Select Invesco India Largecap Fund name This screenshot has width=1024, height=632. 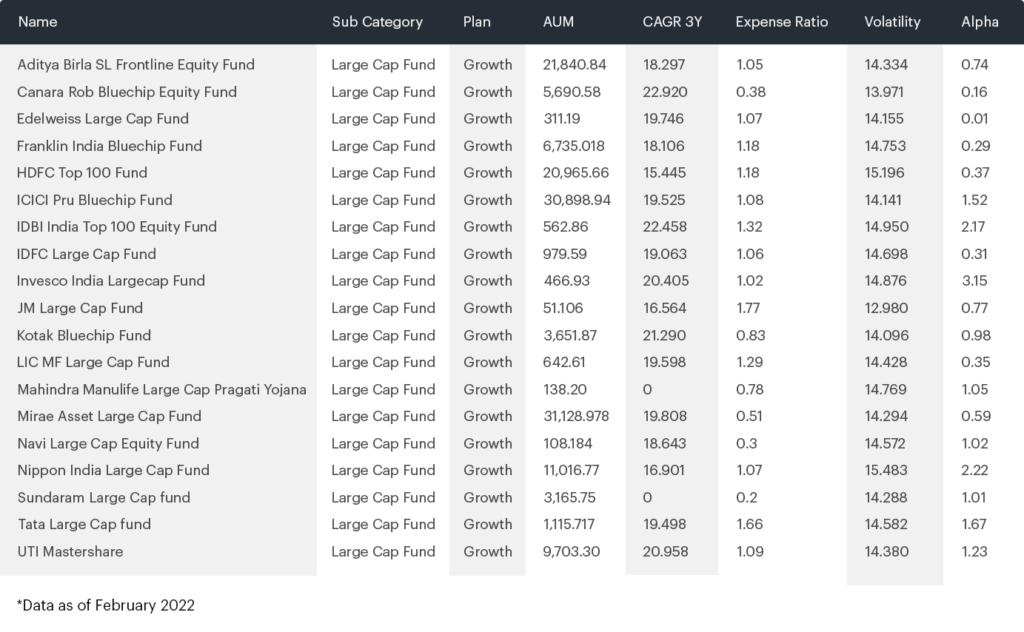click(111, 281)
